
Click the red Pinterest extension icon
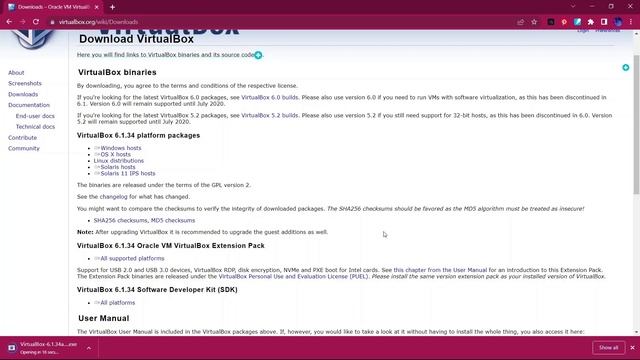coord(564,22)
